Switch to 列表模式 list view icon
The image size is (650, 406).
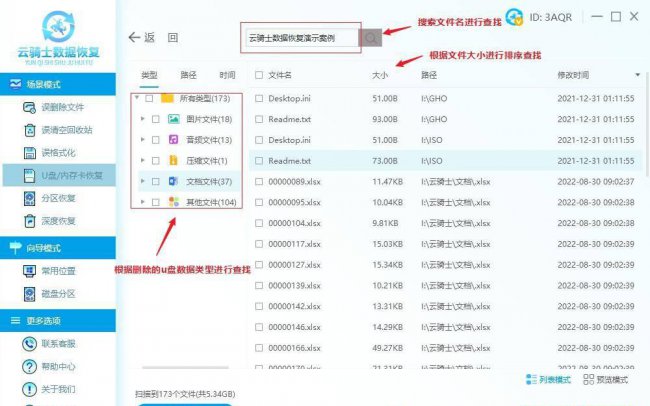(531, 379)
